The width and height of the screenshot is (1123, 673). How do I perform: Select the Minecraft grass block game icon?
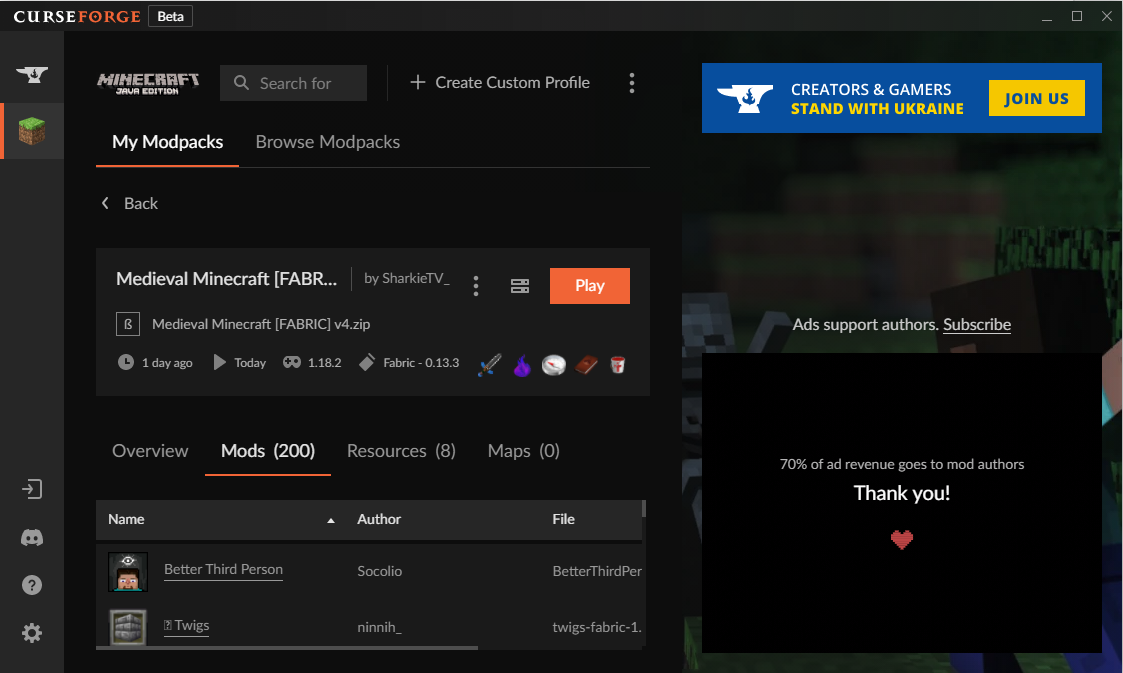pos(32,131)
